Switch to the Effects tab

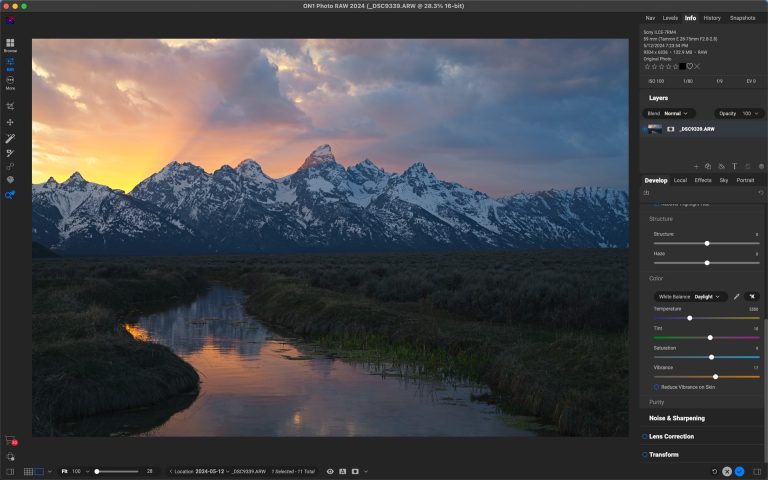coord(703,180)
